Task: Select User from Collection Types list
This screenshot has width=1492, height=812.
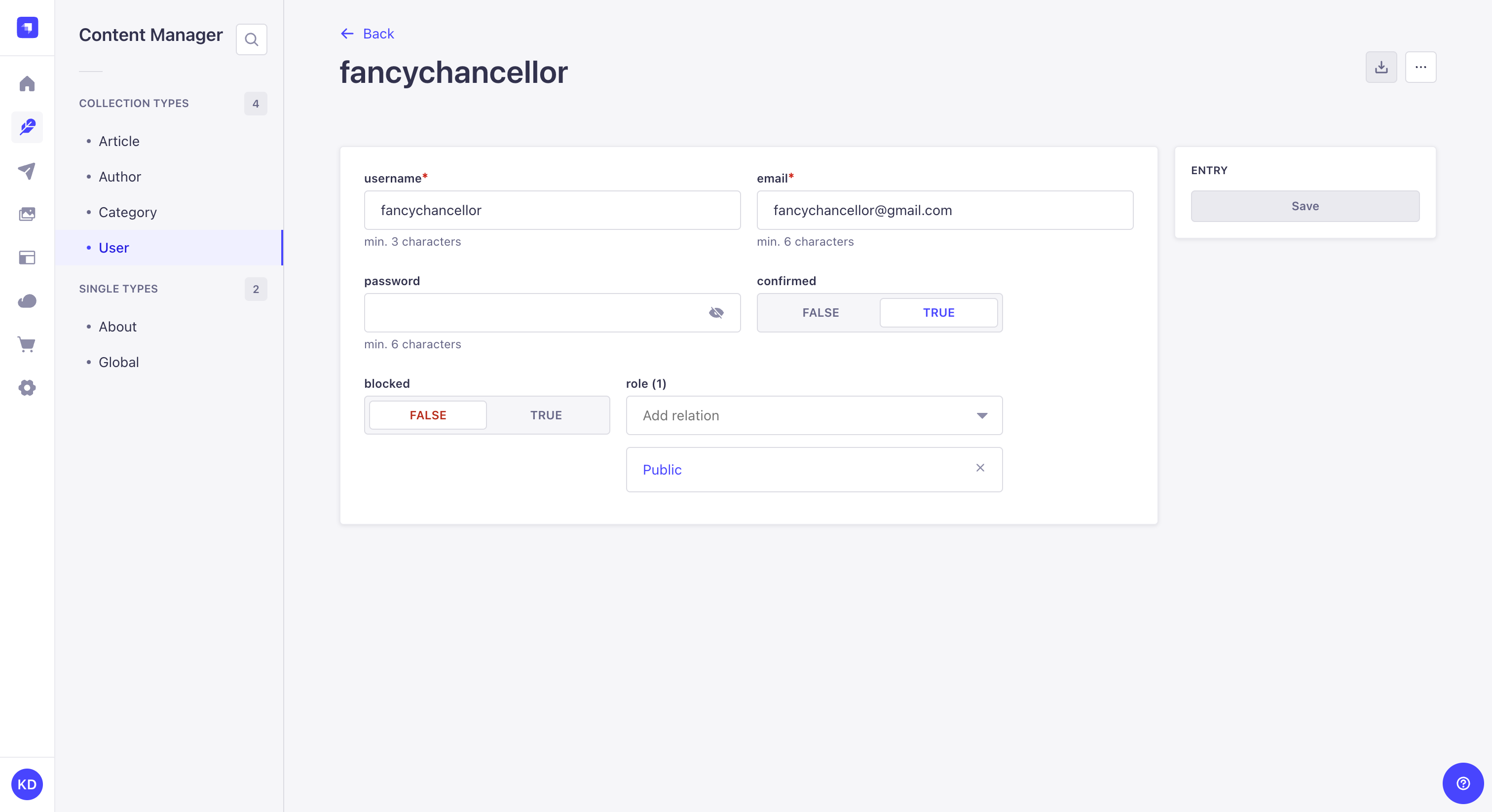Action: (113, 247)
